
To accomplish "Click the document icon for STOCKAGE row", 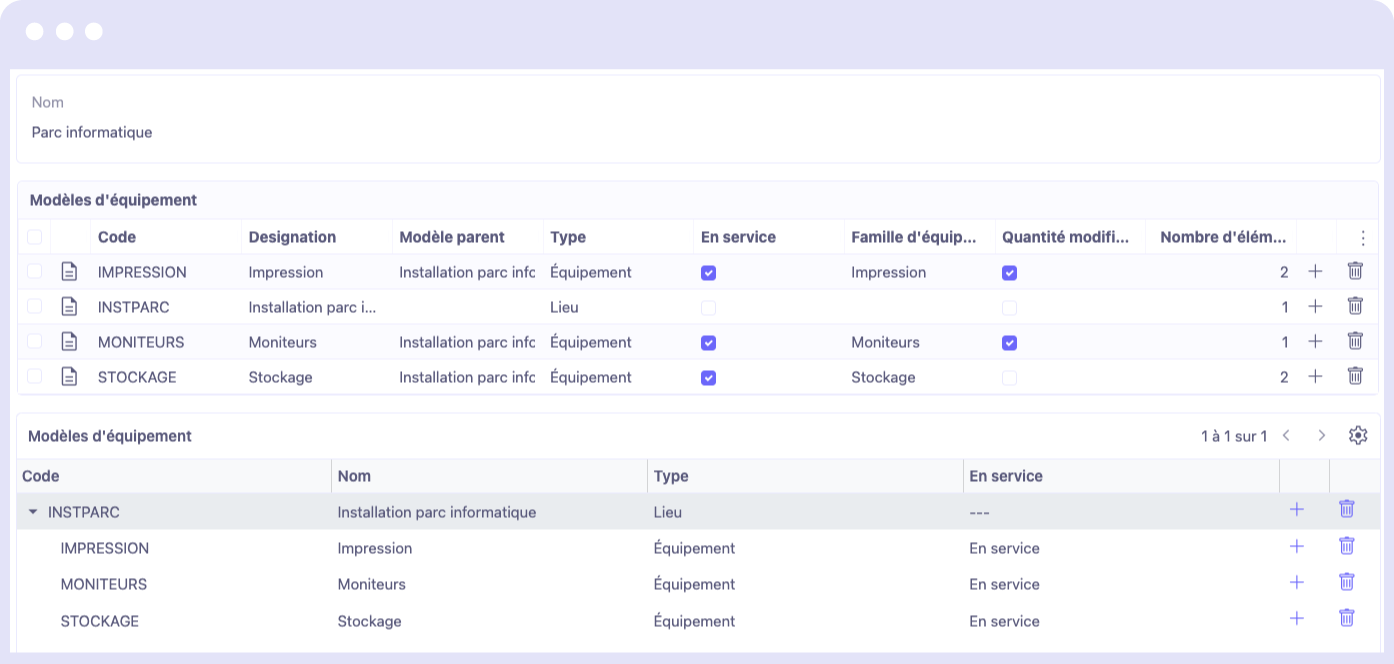I will [69, 377].
